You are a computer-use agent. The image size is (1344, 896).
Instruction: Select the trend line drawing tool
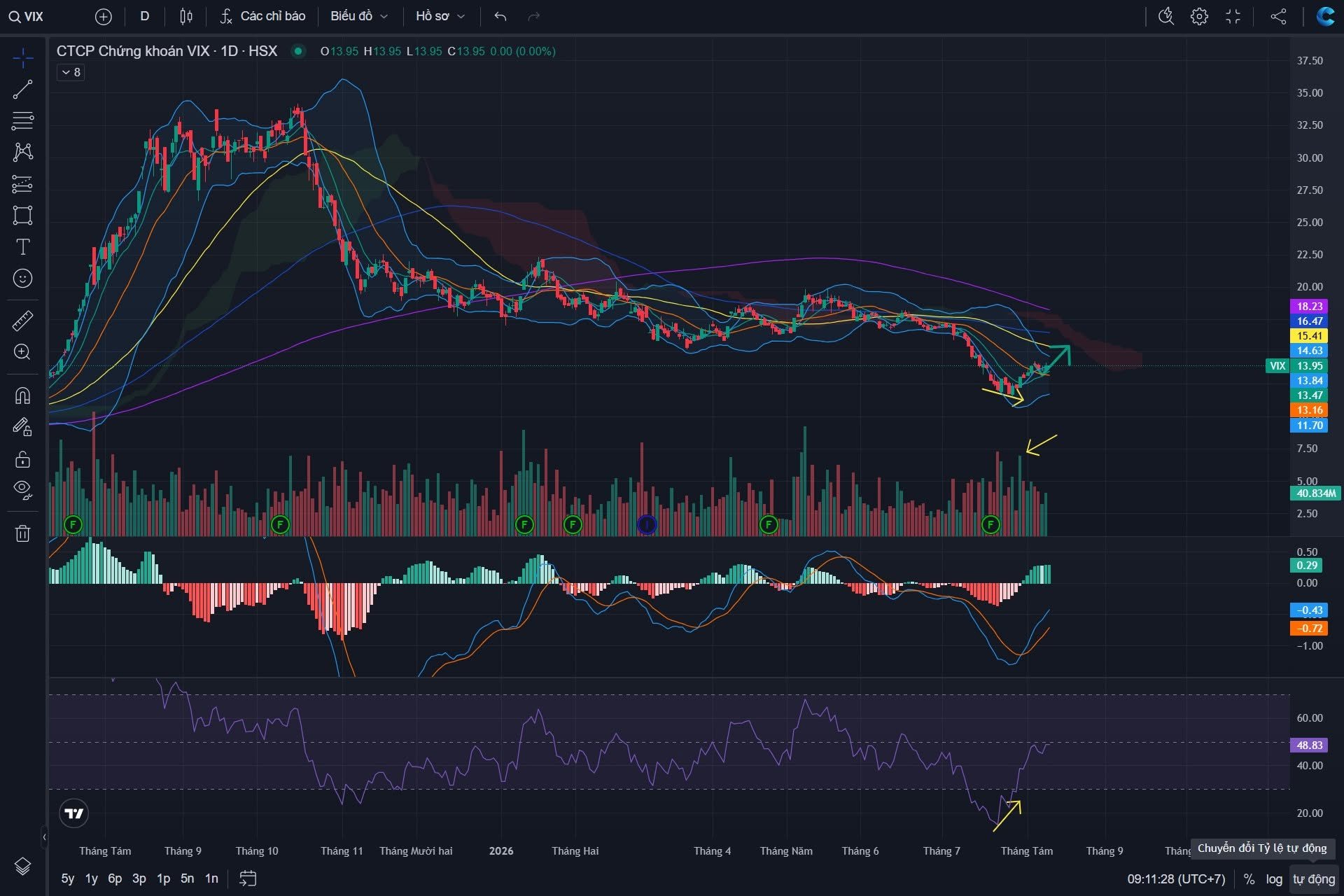(x=22, y=90)
